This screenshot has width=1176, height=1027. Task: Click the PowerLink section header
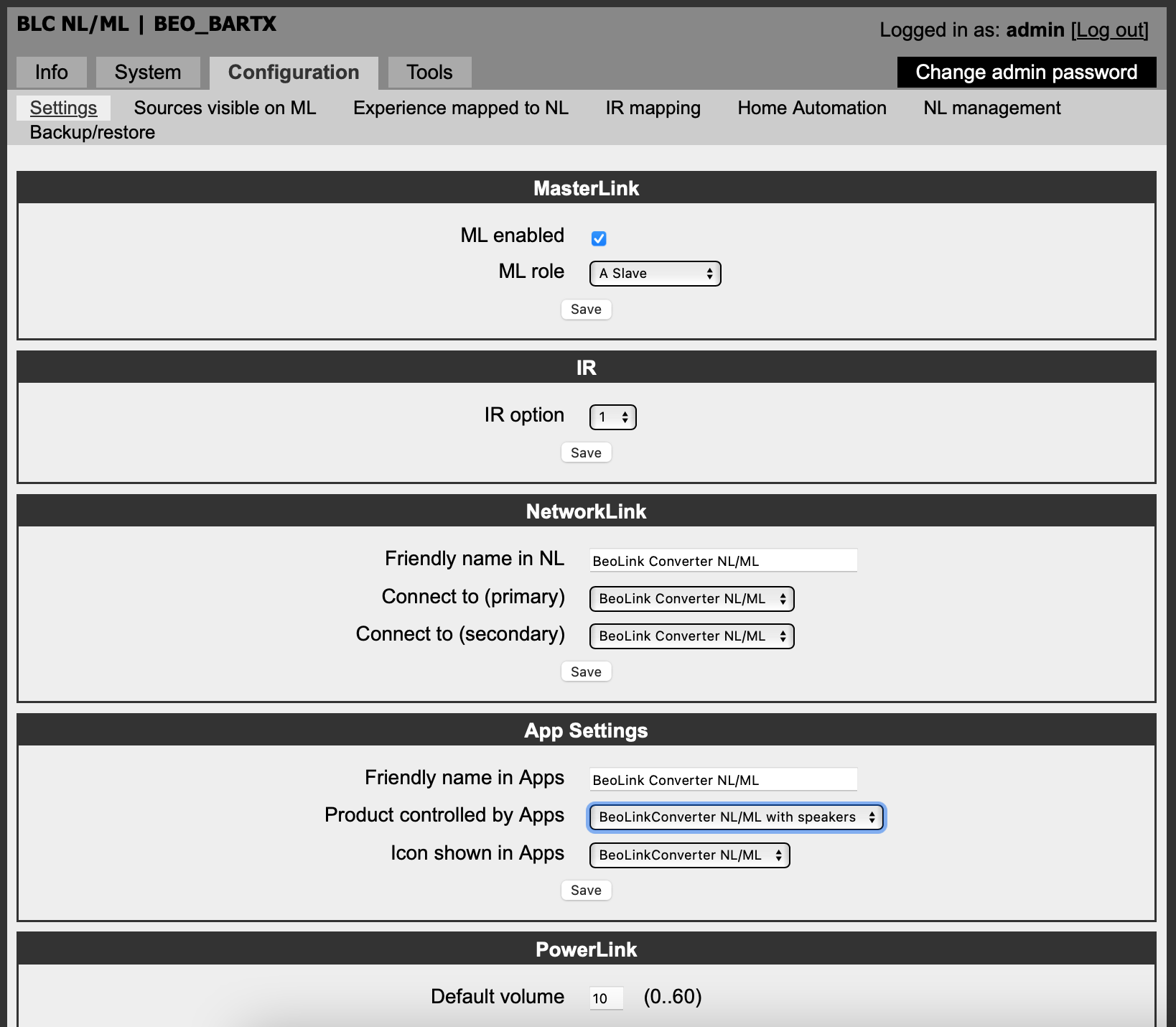[586, 949]
